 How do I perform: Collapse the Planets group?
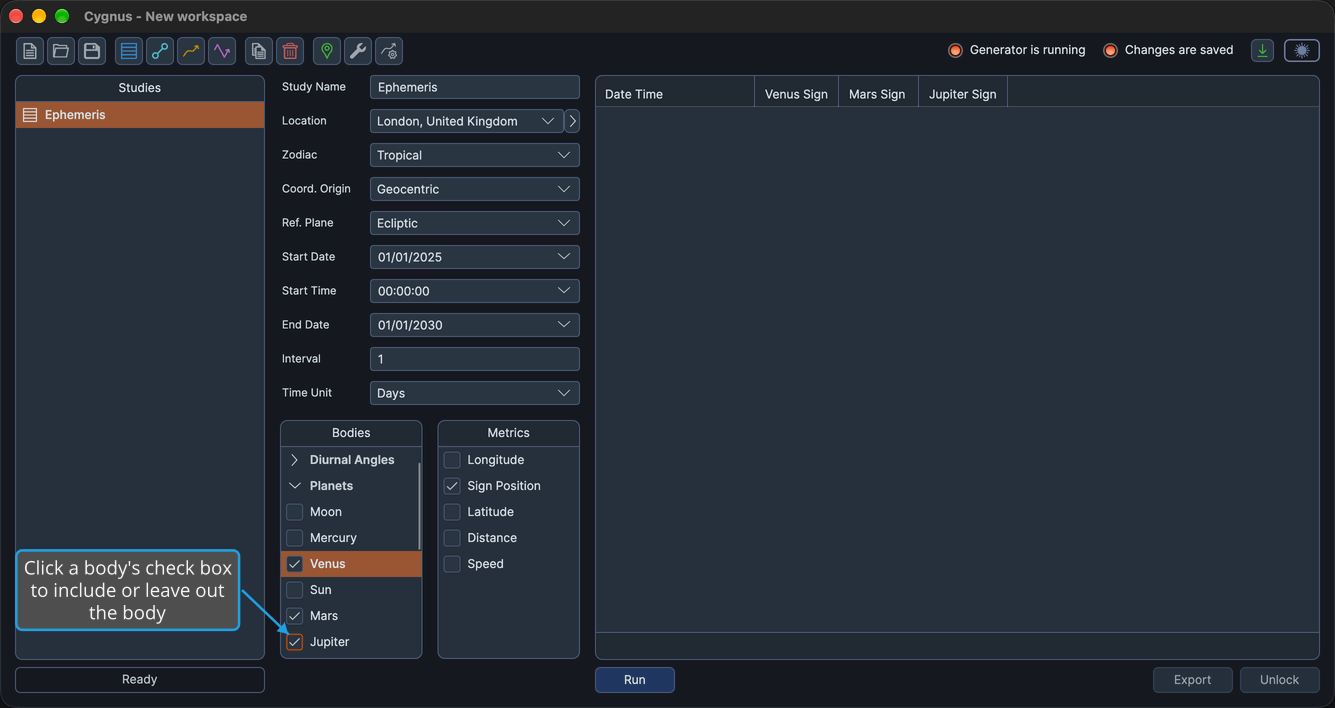(x=295, y=486)
